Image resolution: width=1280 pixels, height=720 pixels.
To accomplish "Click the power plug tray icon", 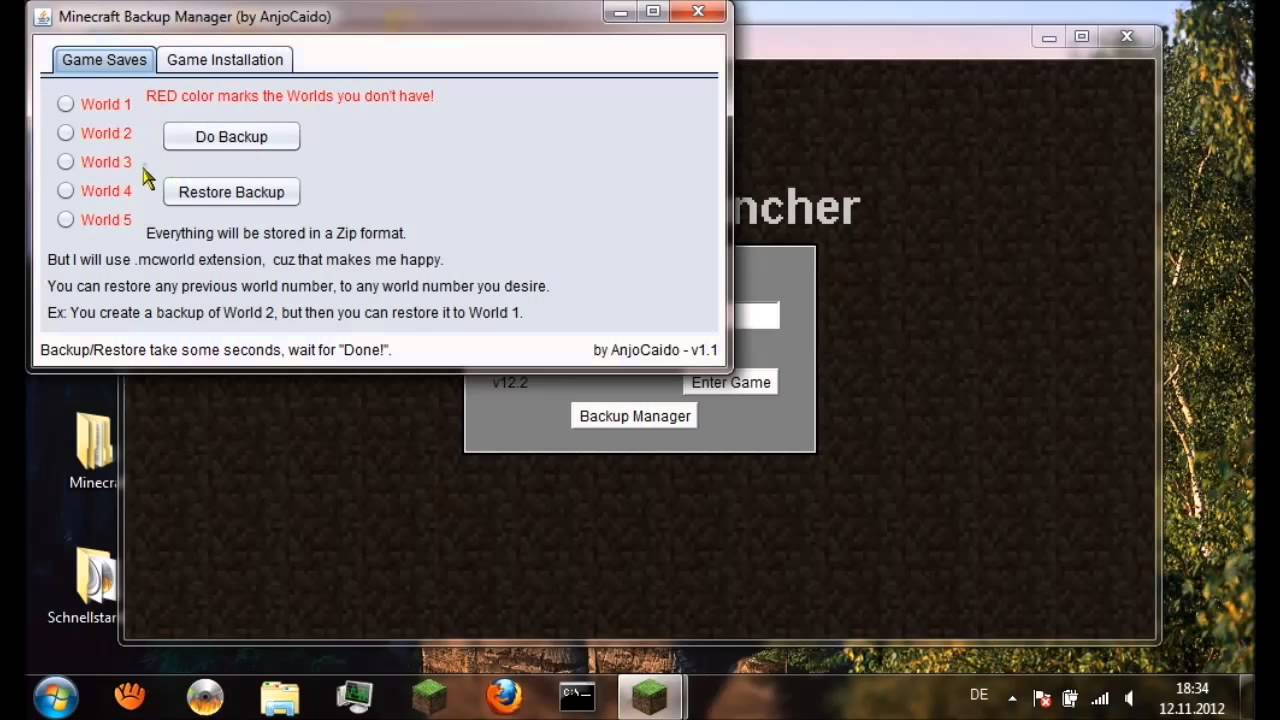I will [x=1069, y=698].
